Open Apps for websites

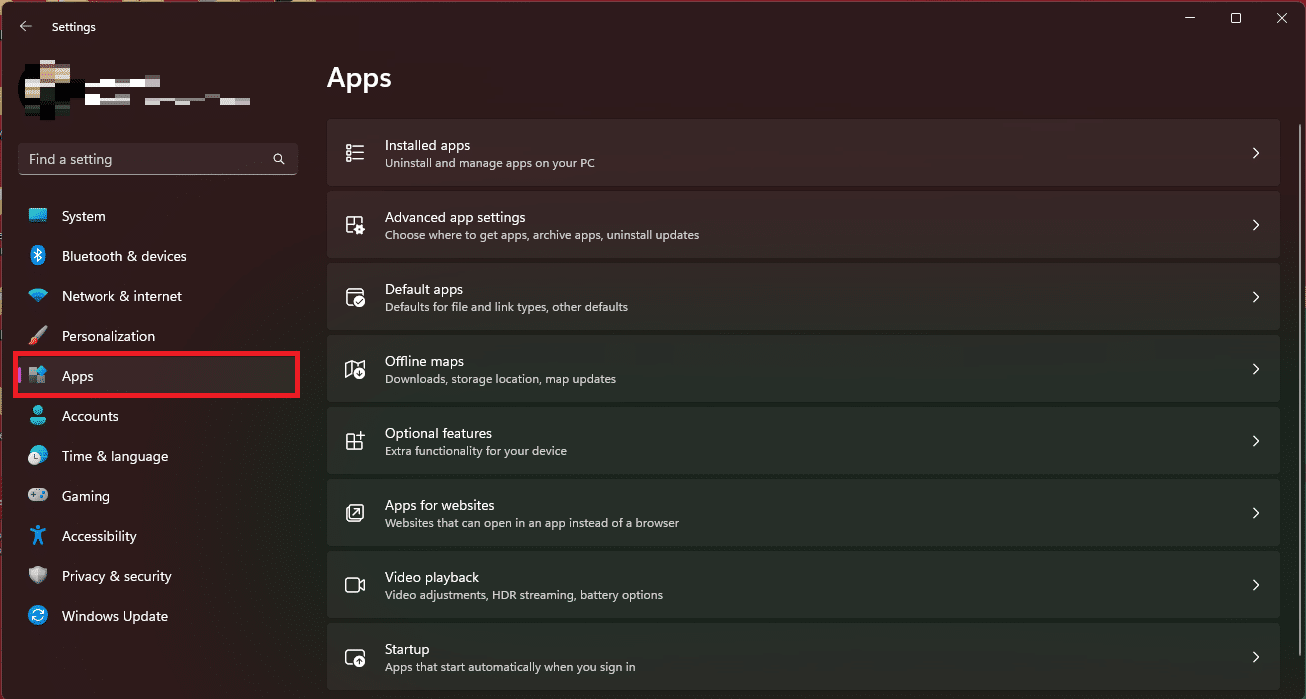[803, 513]
